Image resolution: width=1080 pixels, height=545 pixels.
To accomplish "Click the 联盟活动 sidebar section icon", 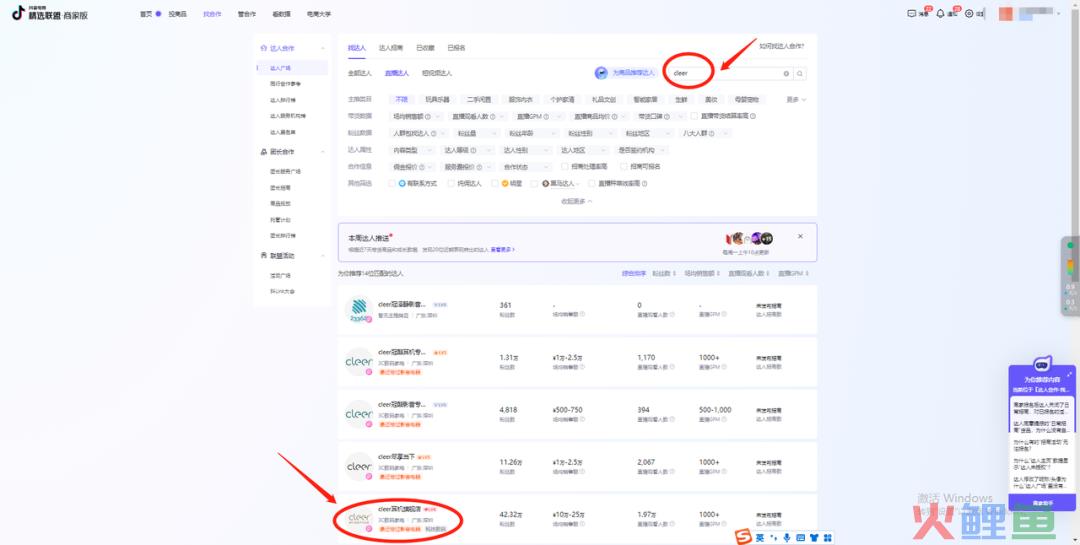I will pyautogui.click(x=264, y=256).
